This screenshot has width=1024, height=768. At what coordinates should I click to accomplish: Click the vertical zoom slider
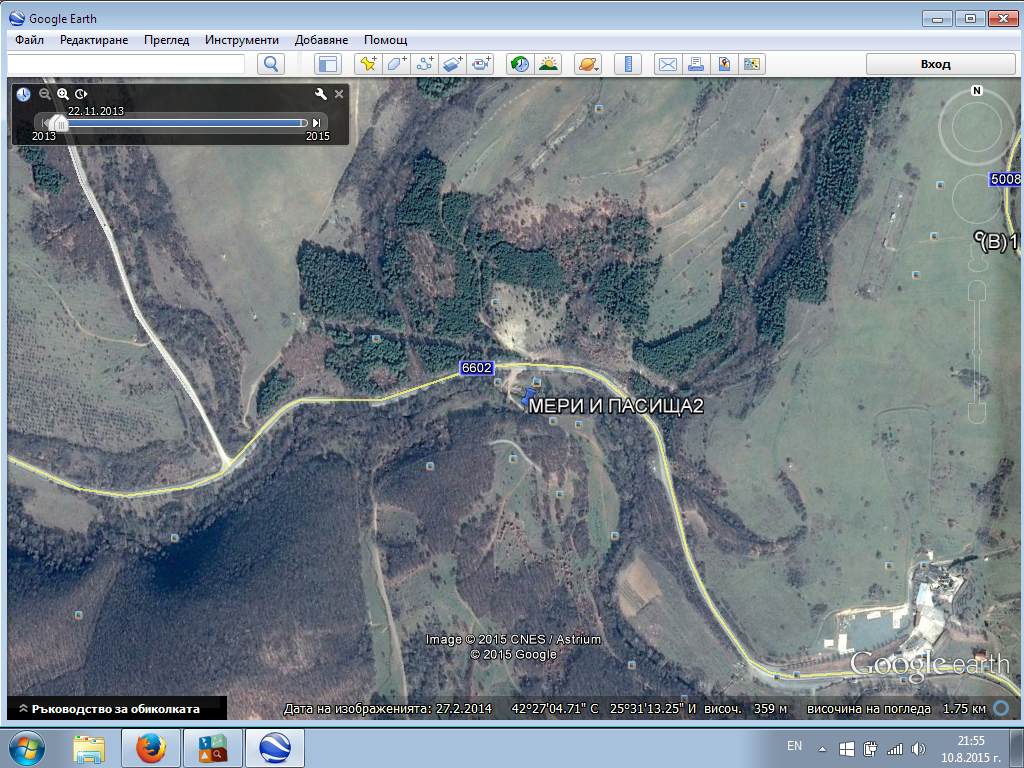pos(977,353)
